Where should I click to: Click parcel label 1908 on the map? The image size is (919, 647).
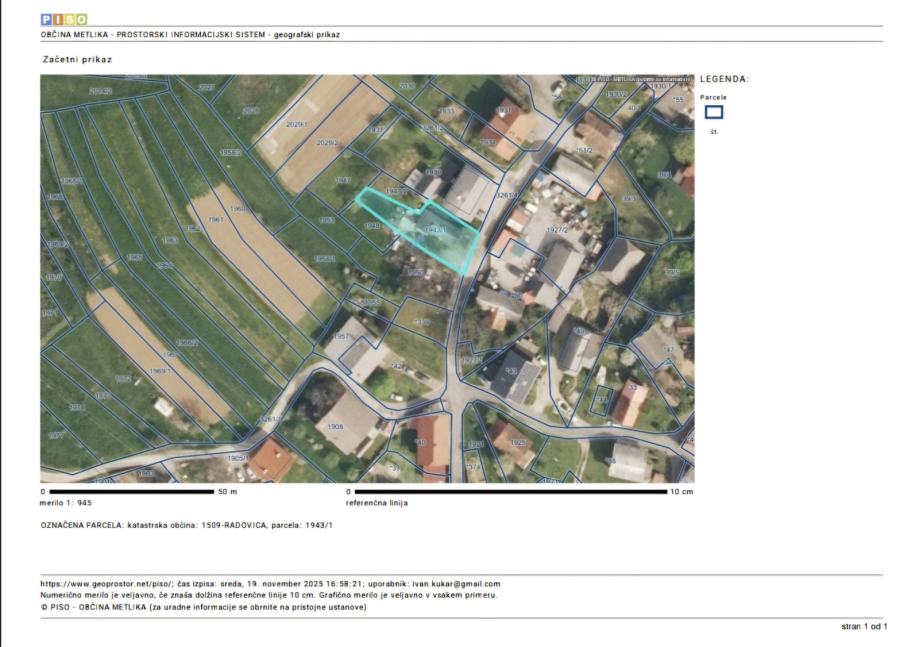(x=335, y=426)
